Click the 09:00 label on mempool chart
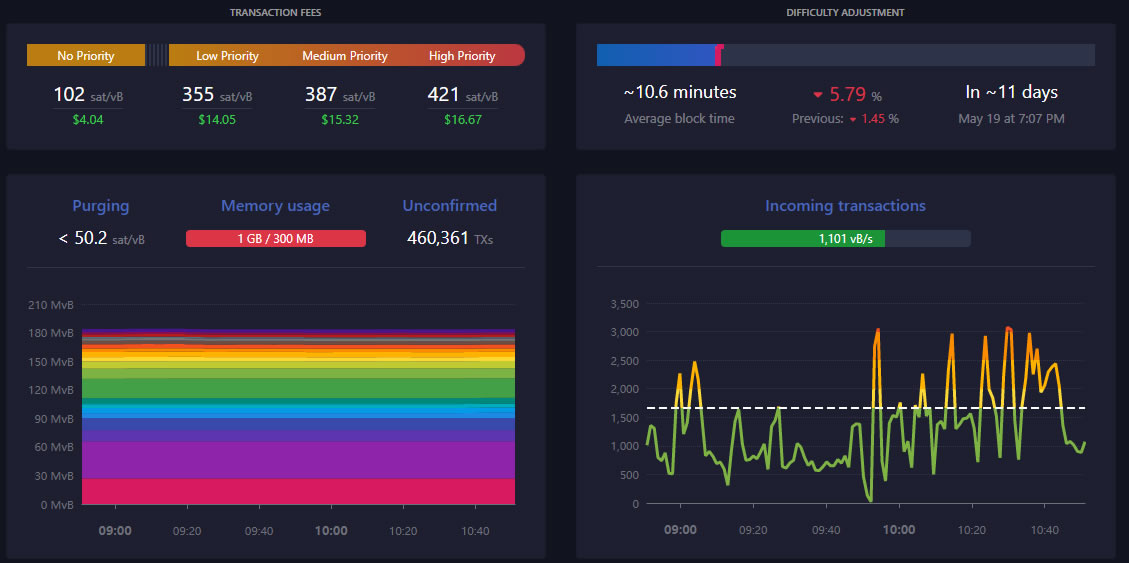 pyautogui.click(x=115, y=531)
